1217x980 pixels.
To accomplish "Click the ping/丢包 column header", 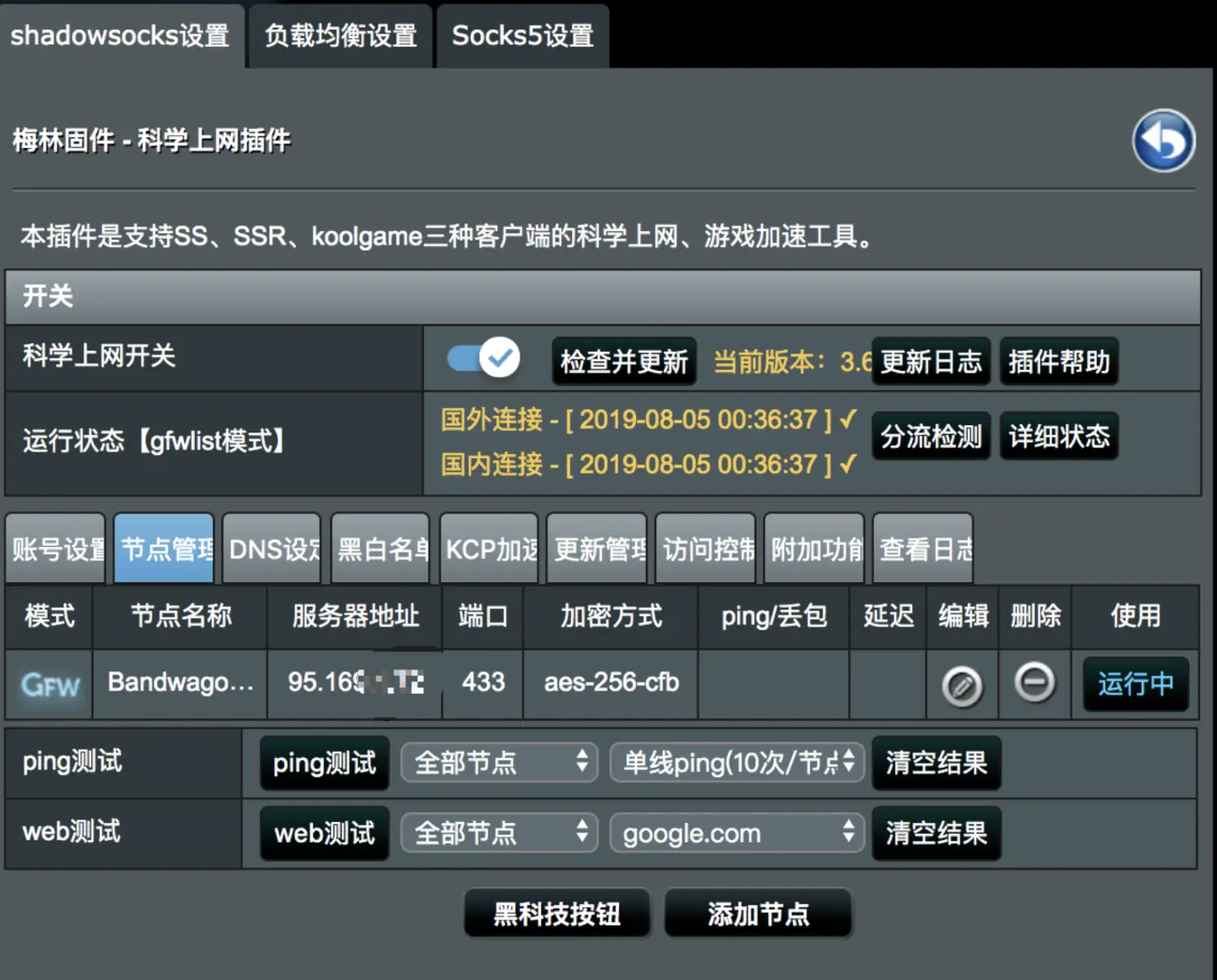I will click(774, 616).
